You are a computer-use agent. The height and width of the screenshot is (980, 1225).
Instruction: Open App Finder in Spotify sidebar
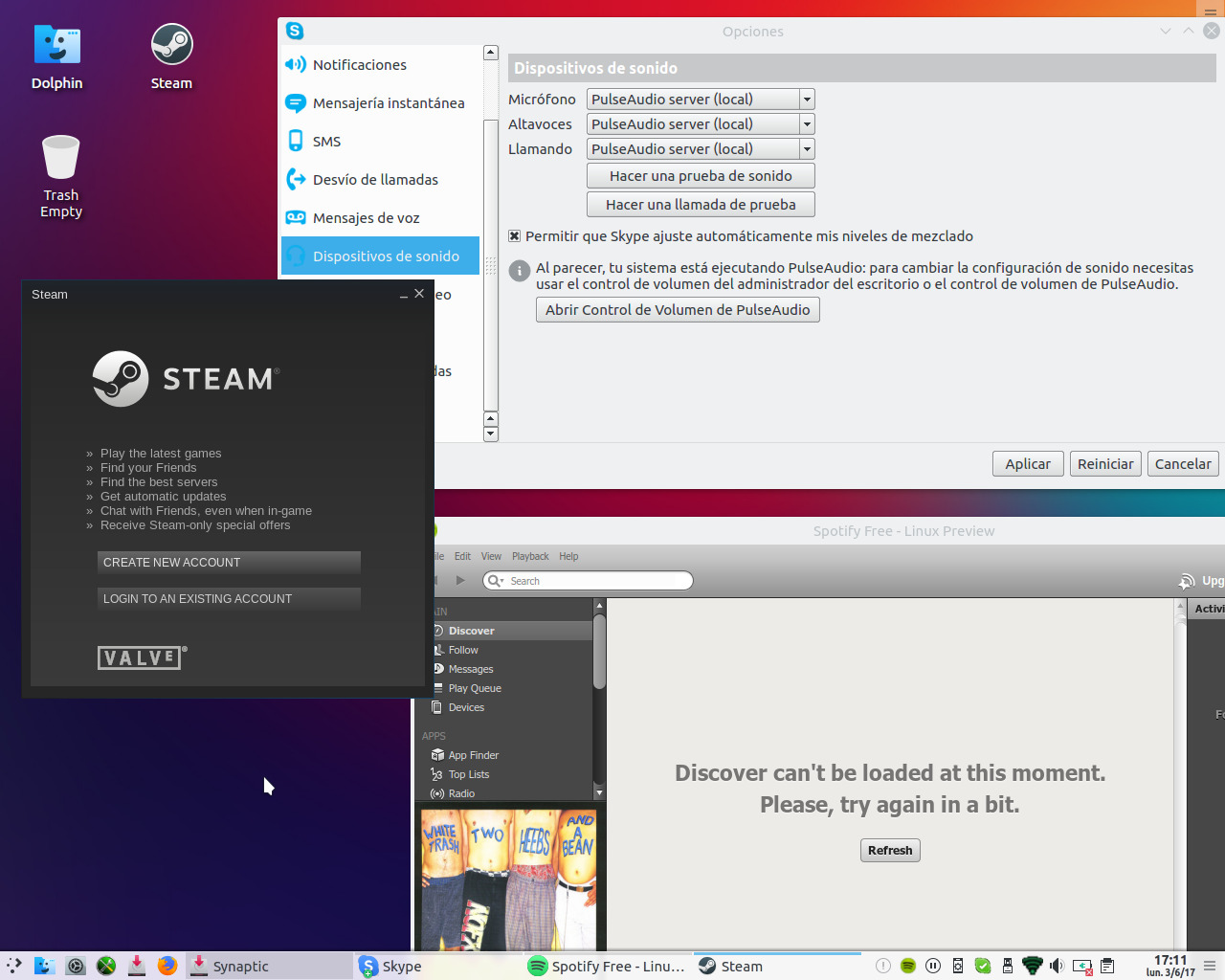coord(504,755)
